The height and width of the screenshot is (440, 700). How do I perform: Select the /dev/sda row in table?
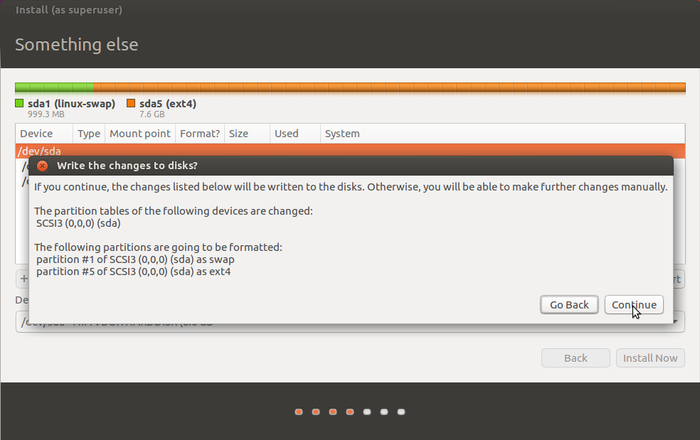350,150
